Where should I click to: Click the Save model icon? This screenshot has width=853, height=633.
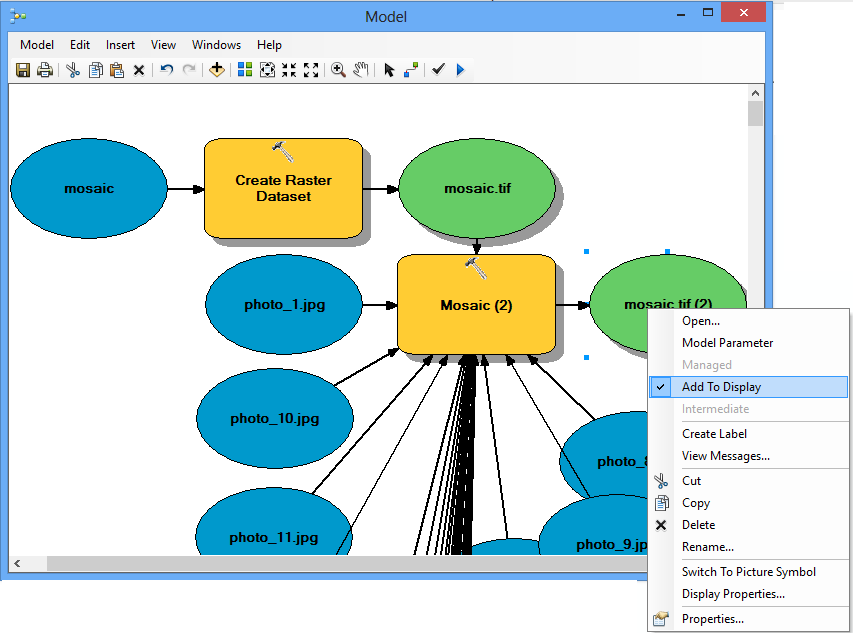(23, 70)
